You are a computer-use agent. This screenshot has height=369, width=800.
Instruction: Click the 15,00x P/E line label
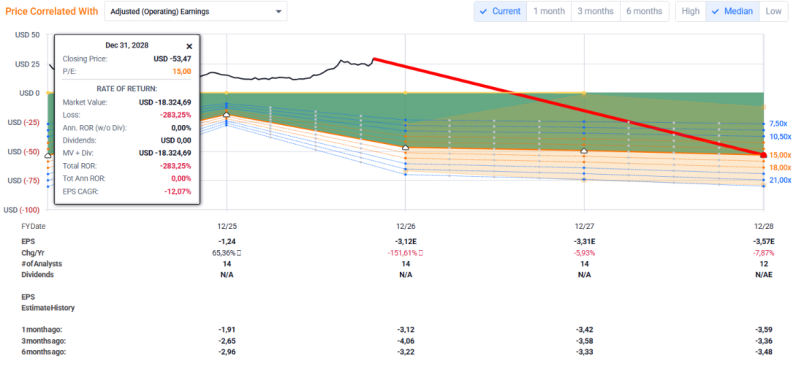tap(780, 155)
